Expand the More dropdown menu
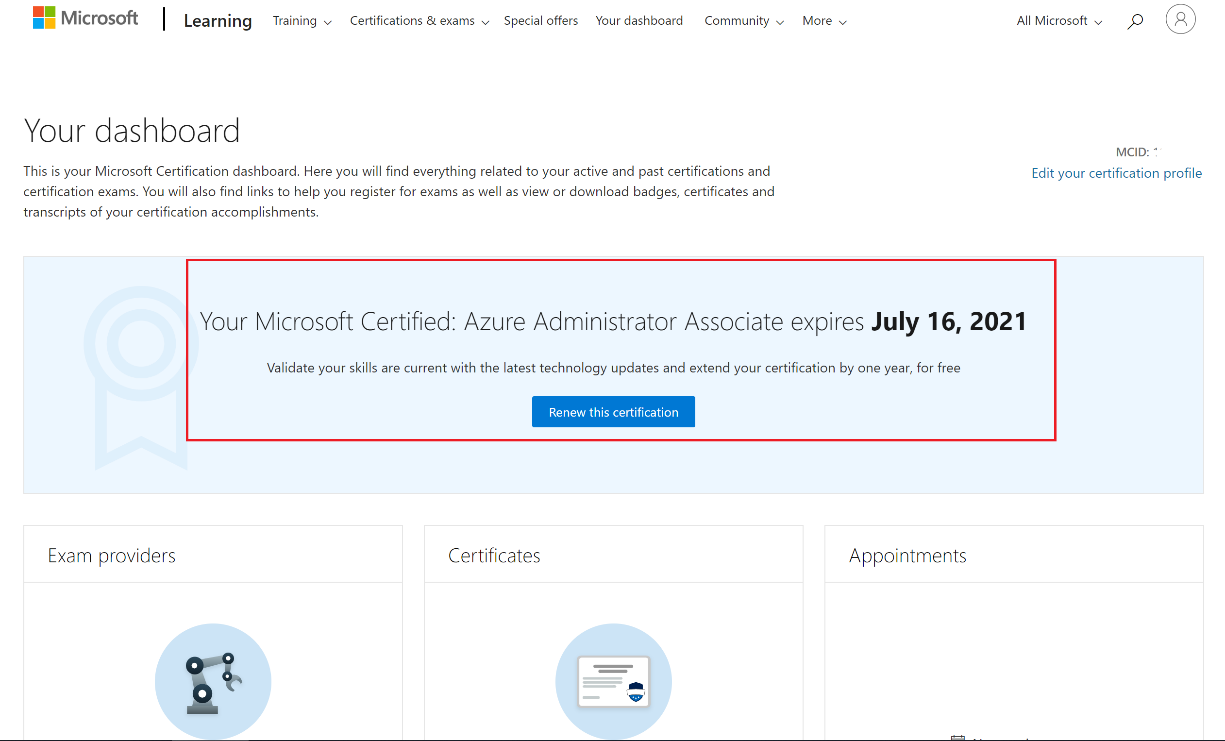Viewport: 1225px width, 741px height. point(825,21)
